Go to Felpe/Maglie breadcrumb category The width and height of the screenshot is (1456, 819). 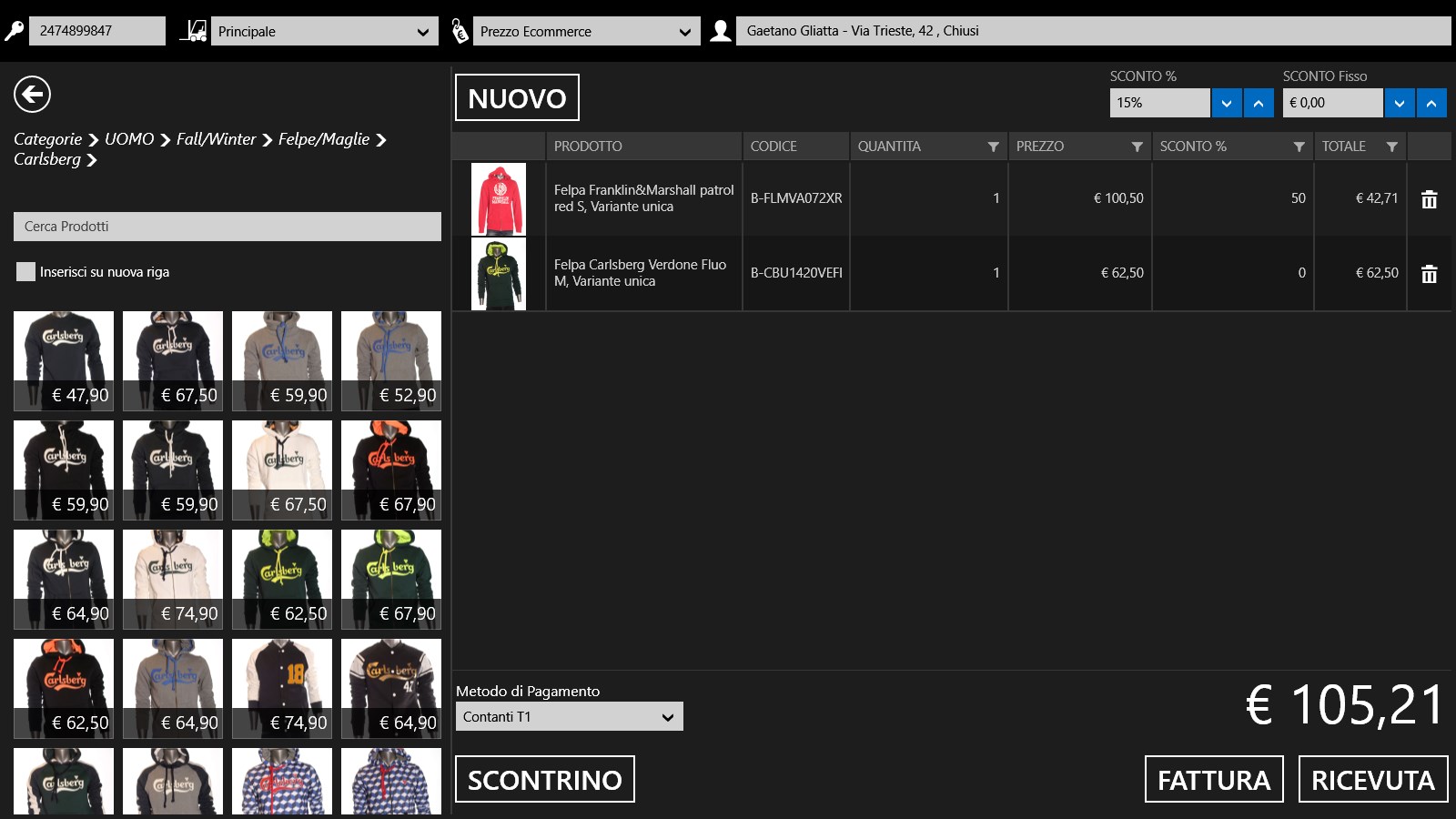click(x=323, y=139)
